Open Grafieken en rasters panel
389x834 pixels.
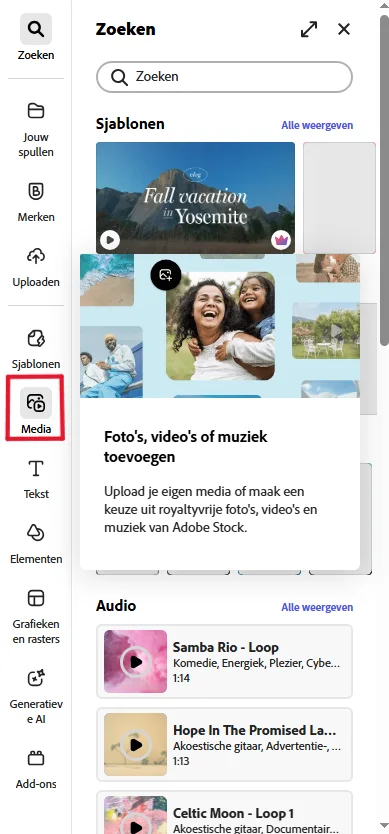(36, 616)
